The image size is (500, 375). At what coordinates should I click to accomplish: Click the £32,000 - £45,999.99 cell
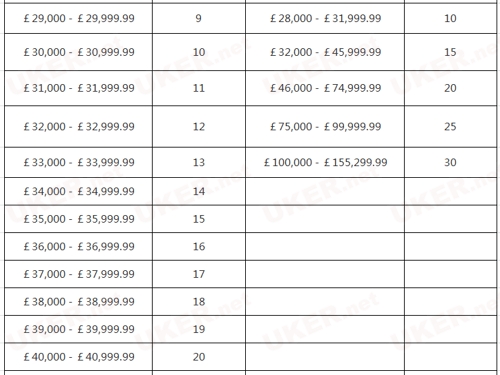tap(325, 52)
